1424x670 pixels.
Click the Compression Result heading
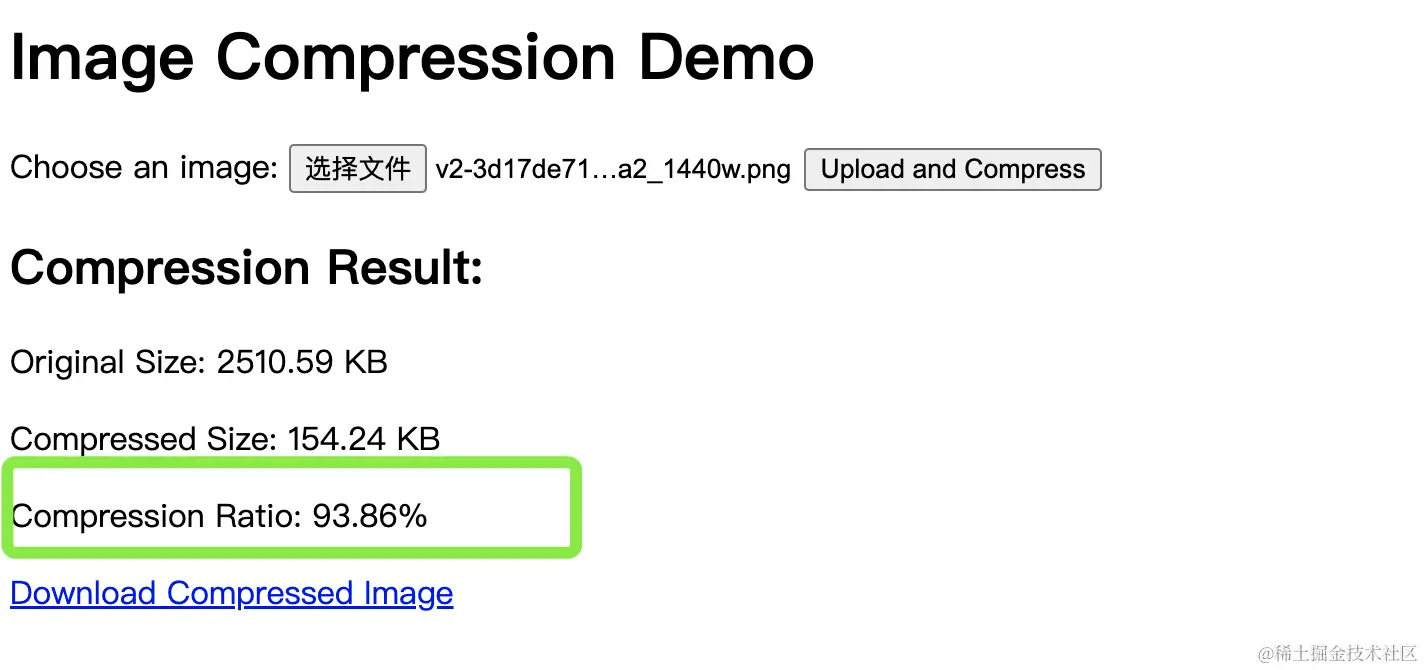coord(246,268)
